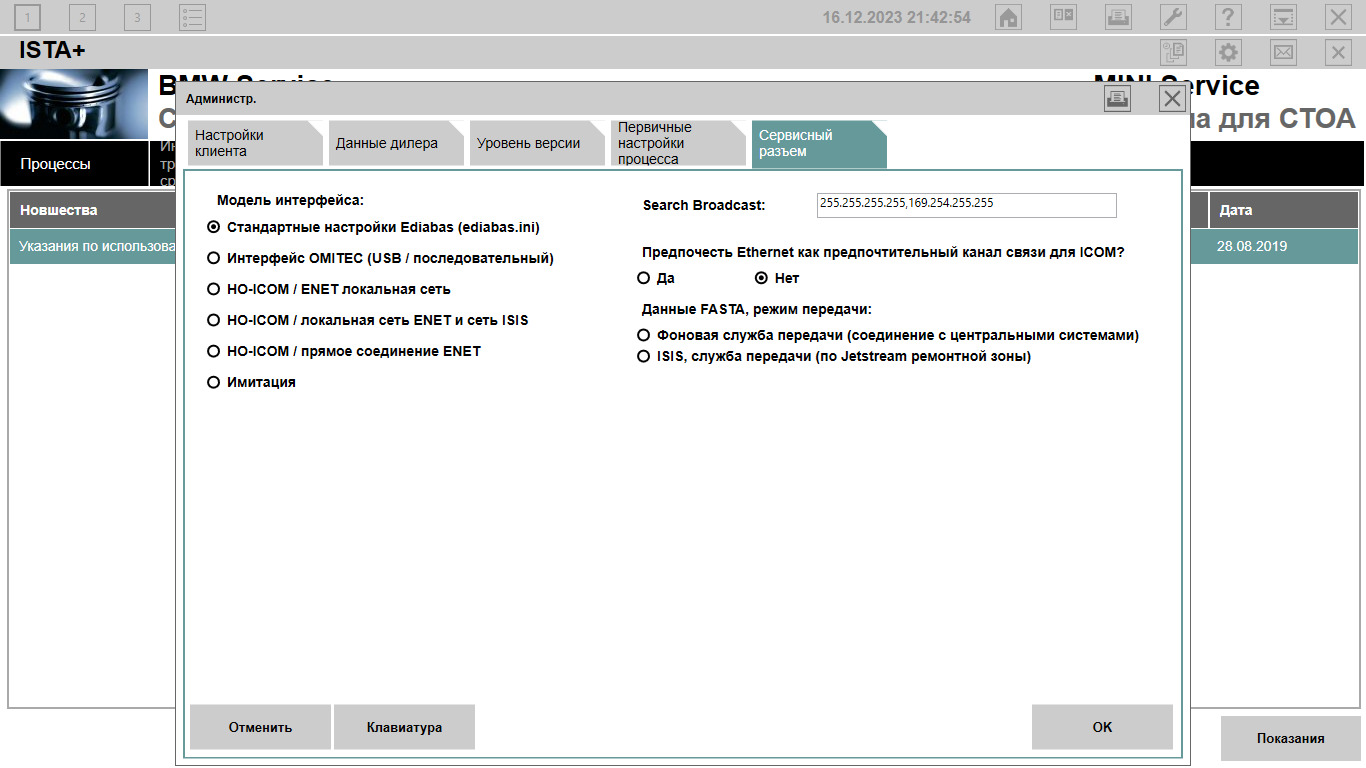Click the minimize-to-tray dropdown icon in toolbar

coord(1283,17)
